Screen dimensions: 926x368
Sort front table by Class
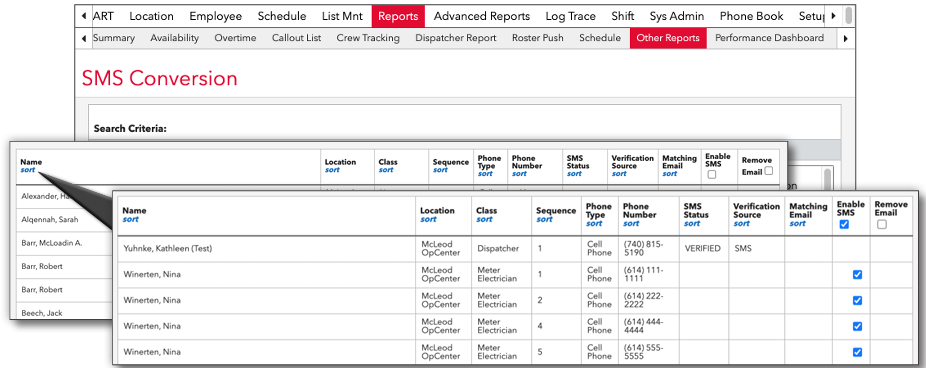484,219
